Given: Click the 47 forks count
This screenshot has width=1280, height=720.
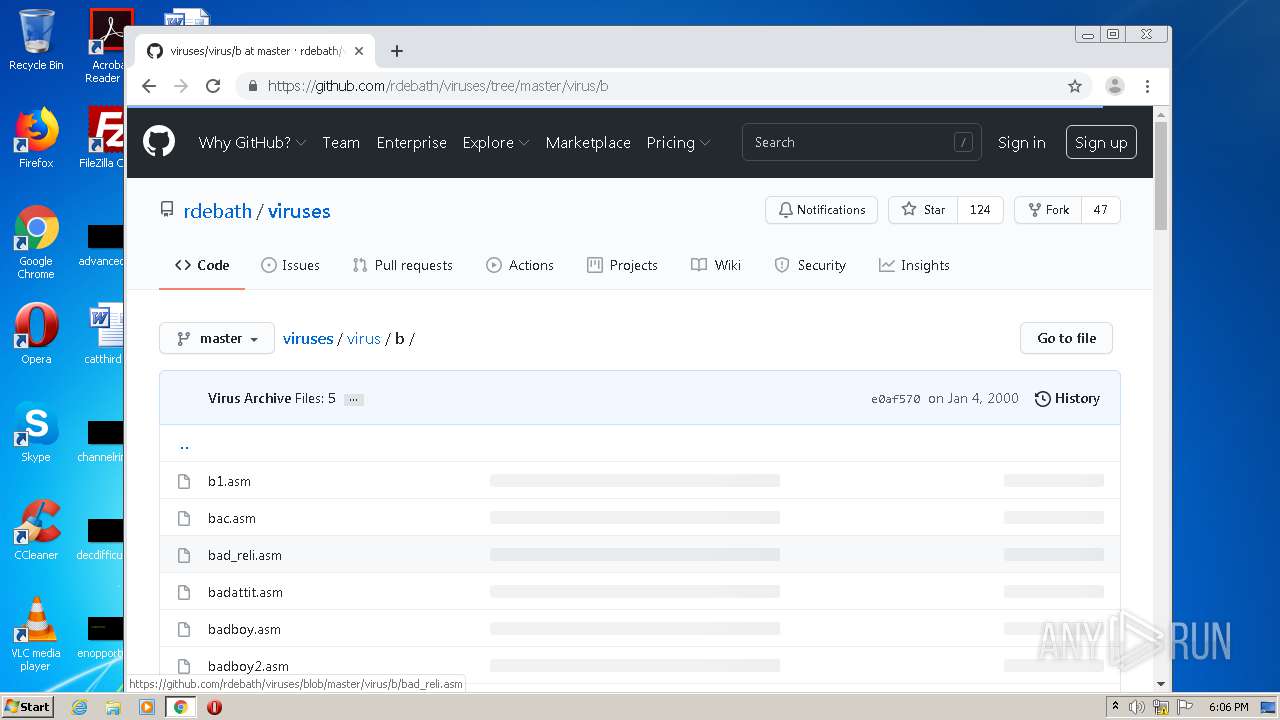Looking at the screenshot, I should point(1100,210).
